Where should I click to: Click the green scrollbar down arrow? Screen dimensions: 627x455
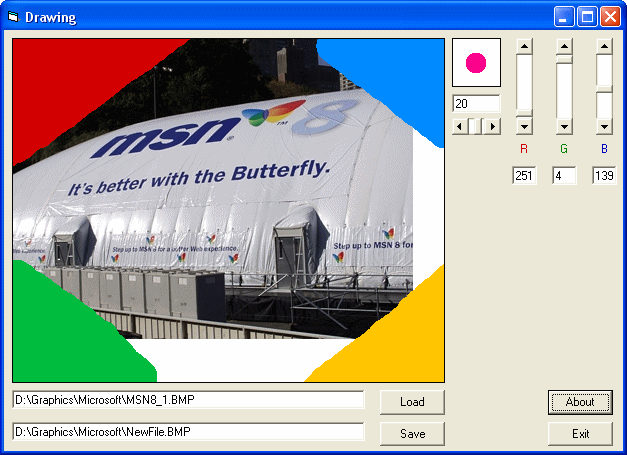(x=564, y=127)
